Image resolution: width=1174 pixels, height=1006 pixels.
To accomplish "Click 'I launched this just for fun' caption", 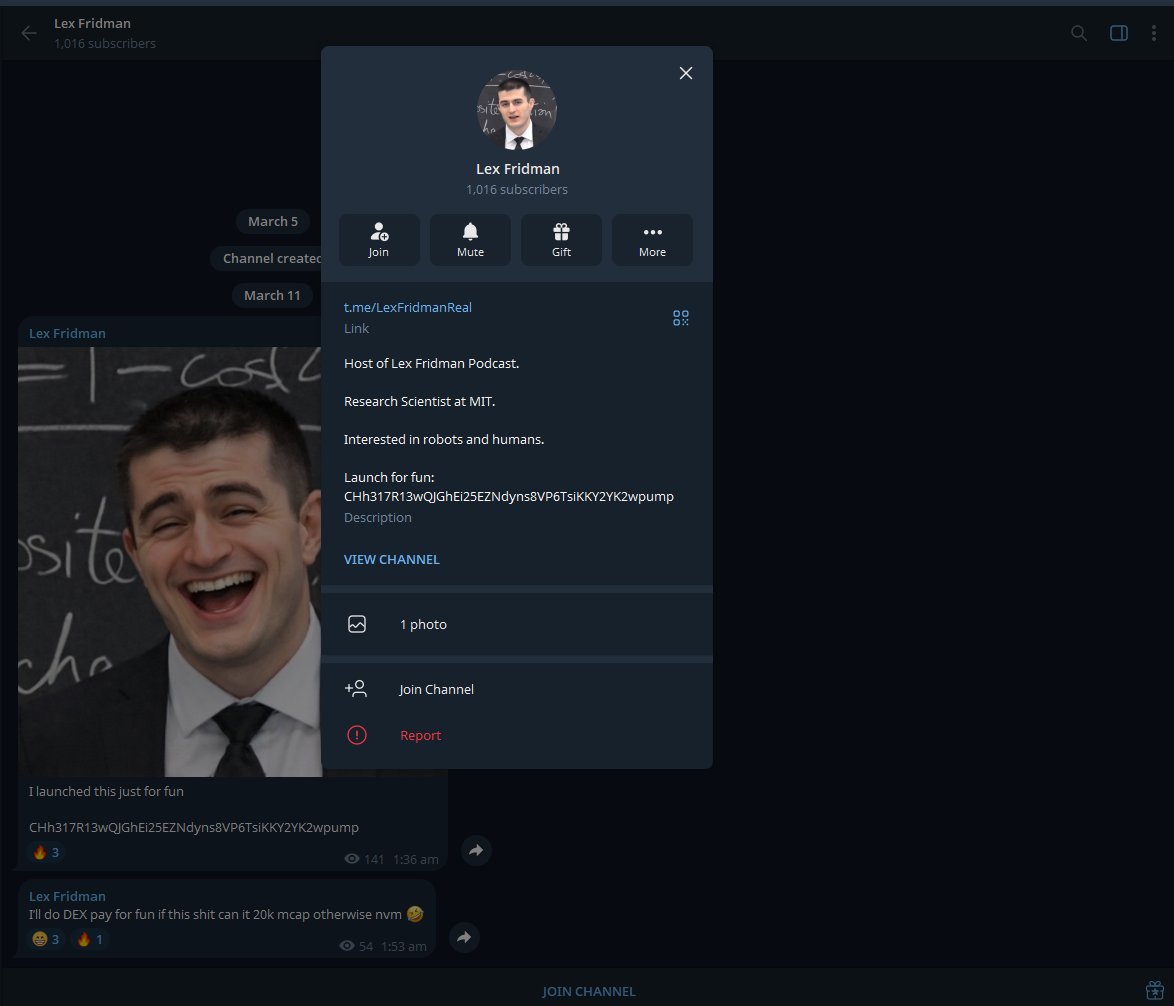I will pos(106,791).
